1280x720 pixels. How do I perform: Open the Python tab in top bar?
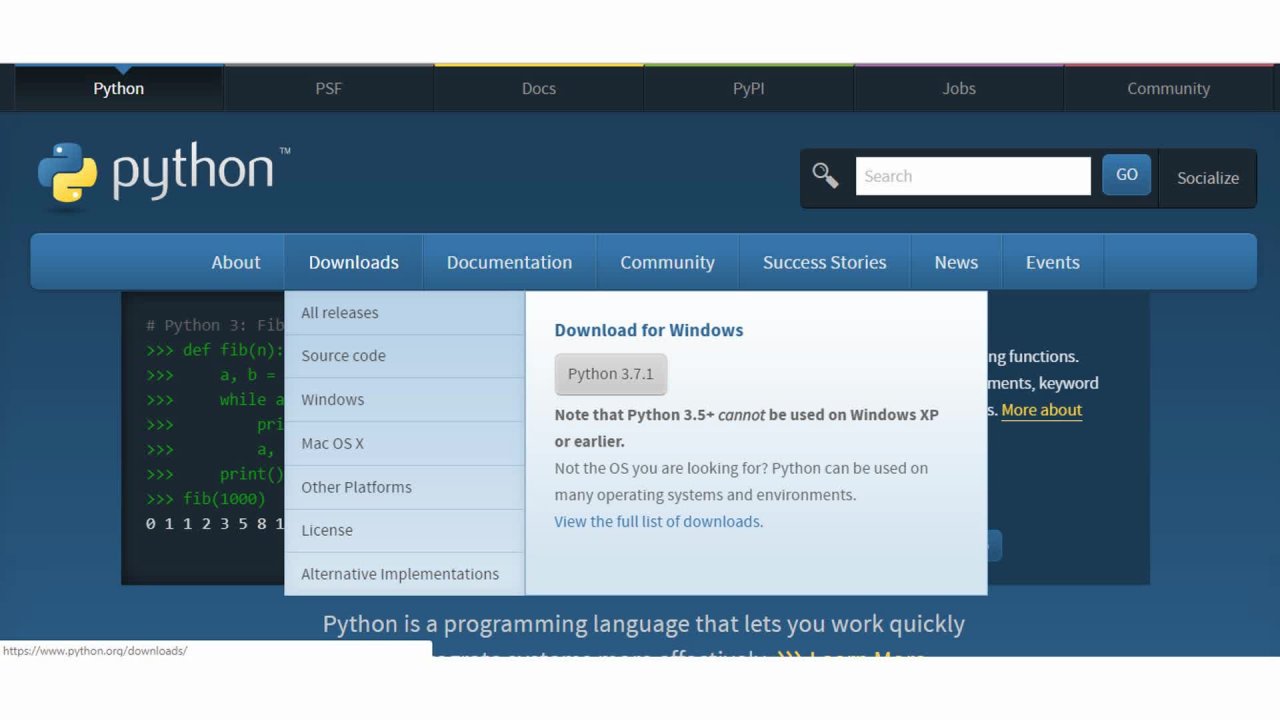pyautogui.click(x=119, y=88)
